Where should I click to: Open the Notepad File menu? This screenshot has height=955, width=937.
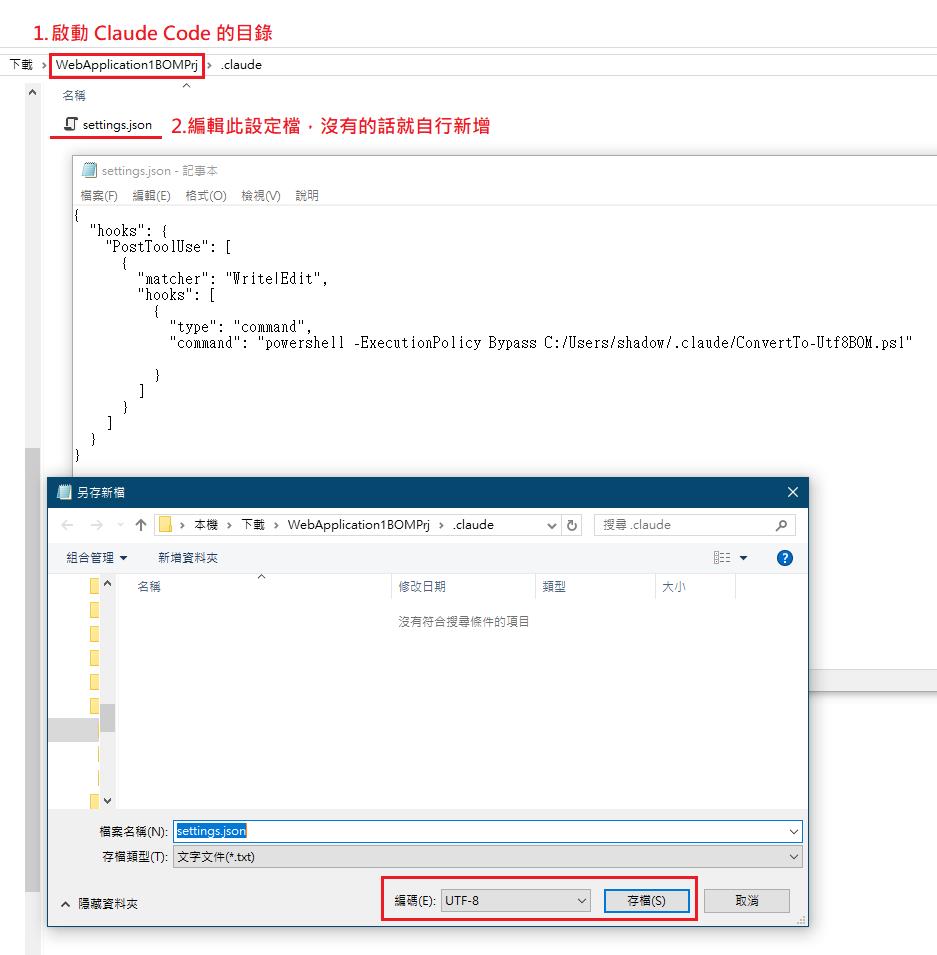[98, 196]
